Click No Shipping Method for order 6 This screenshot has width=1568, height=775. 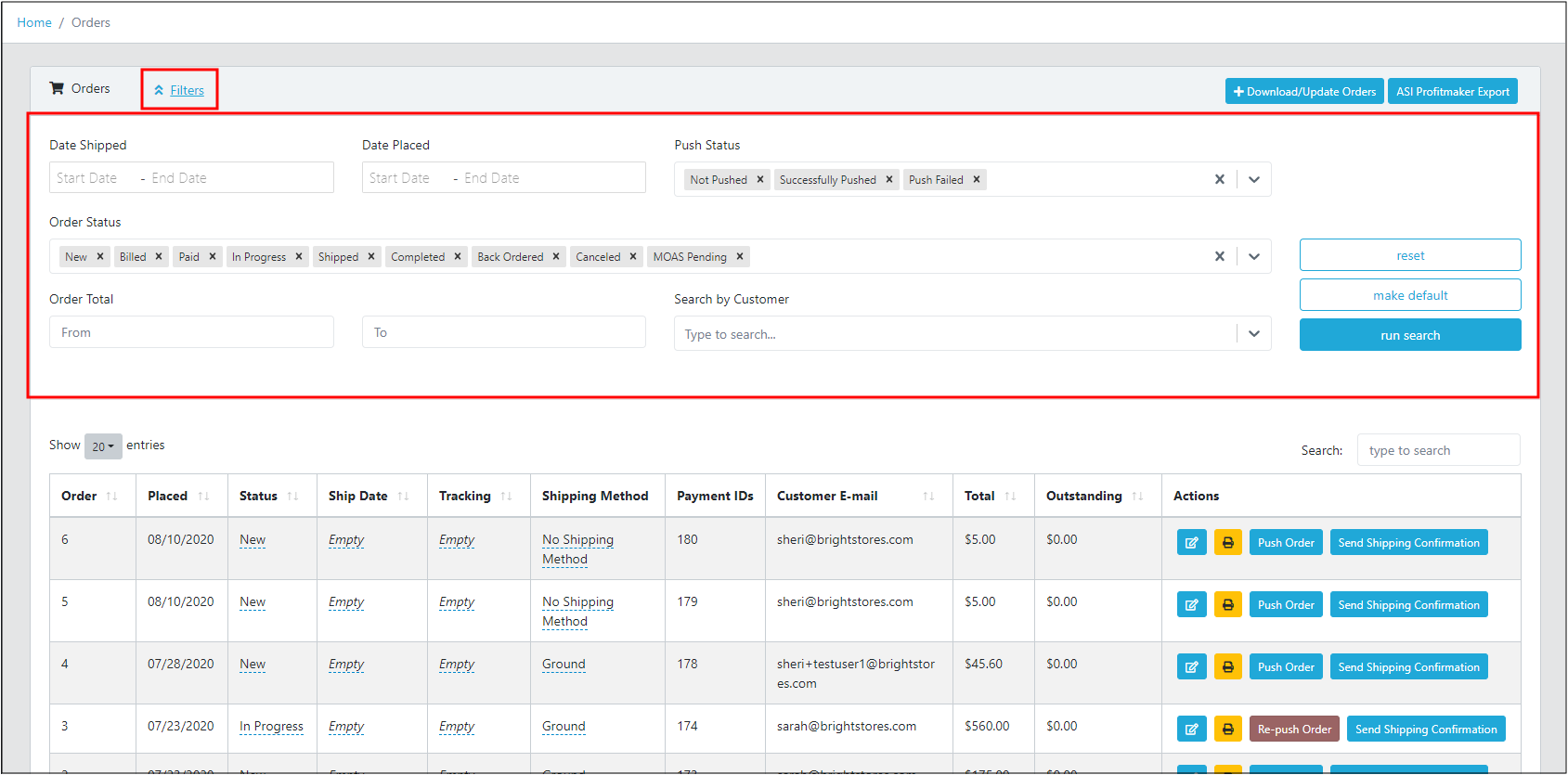(x=577, y=549)
